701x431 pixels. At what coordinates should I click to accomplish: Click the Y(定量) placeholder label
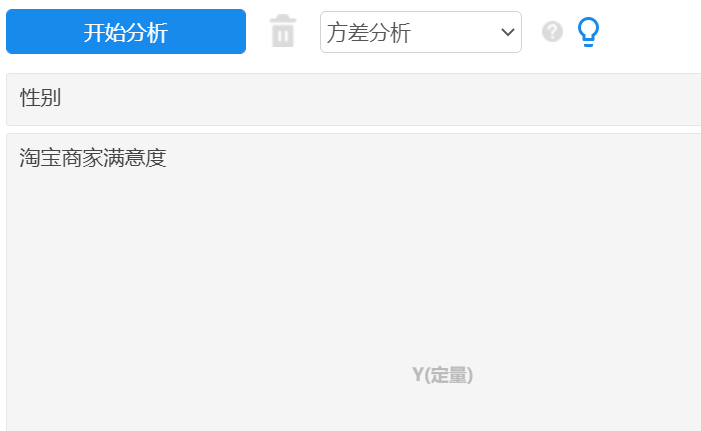(442, 375)
